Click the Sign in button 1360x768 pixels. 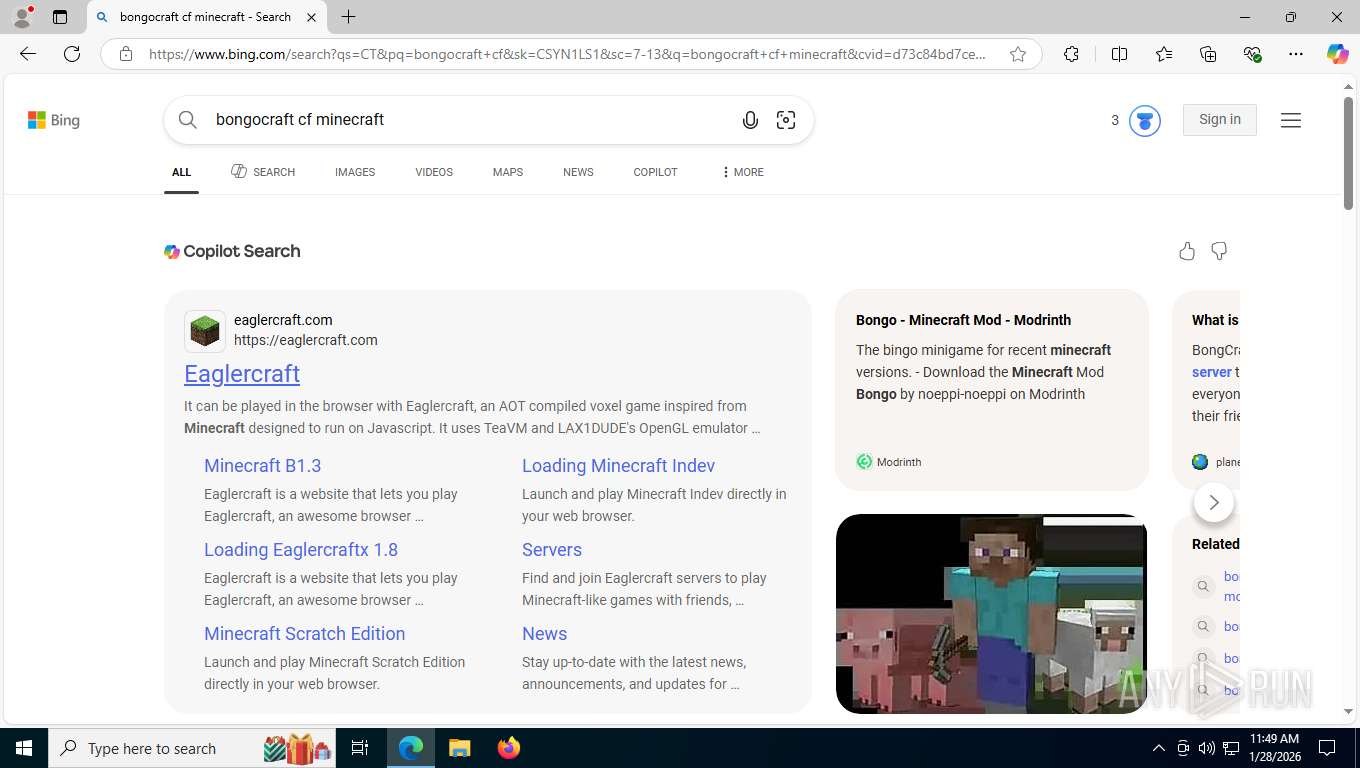point(1220,120)
